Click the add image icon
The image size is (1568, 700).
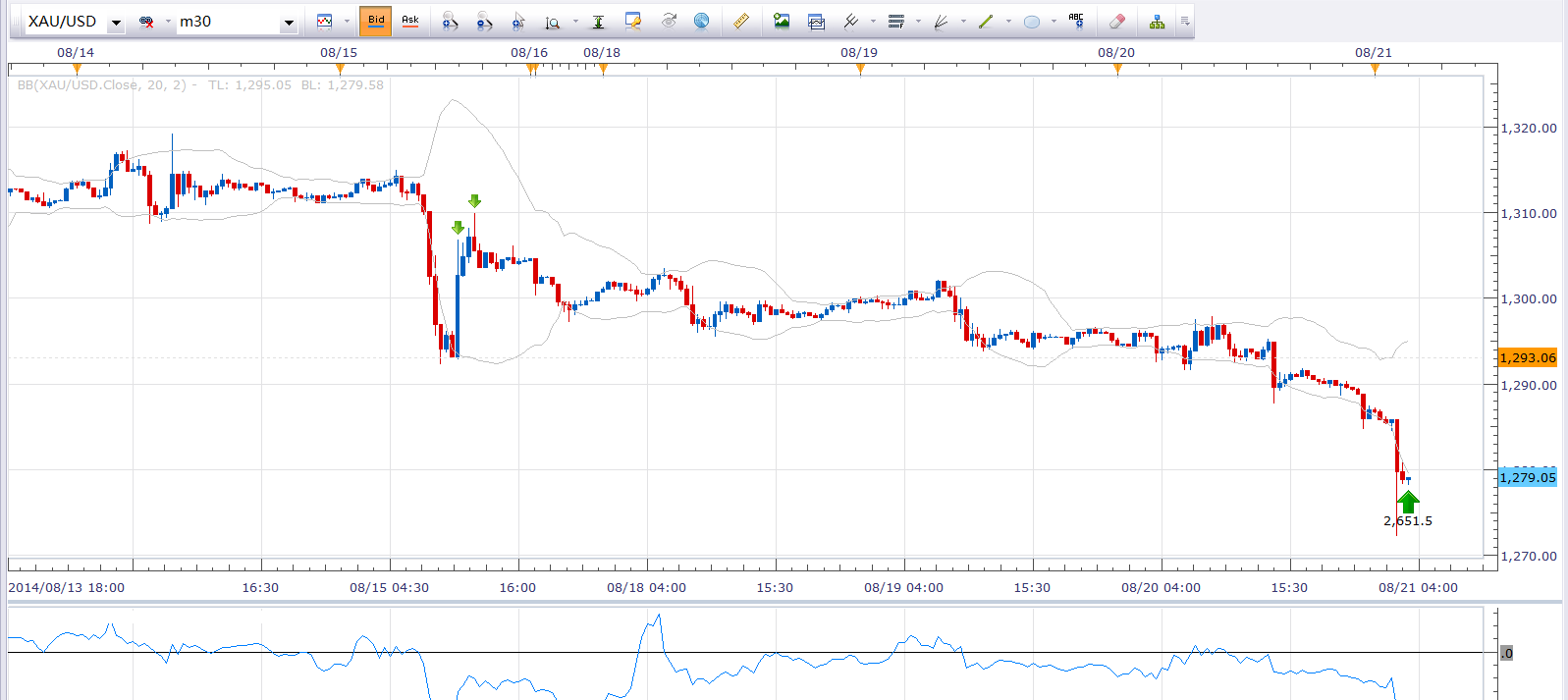point(782,21)
